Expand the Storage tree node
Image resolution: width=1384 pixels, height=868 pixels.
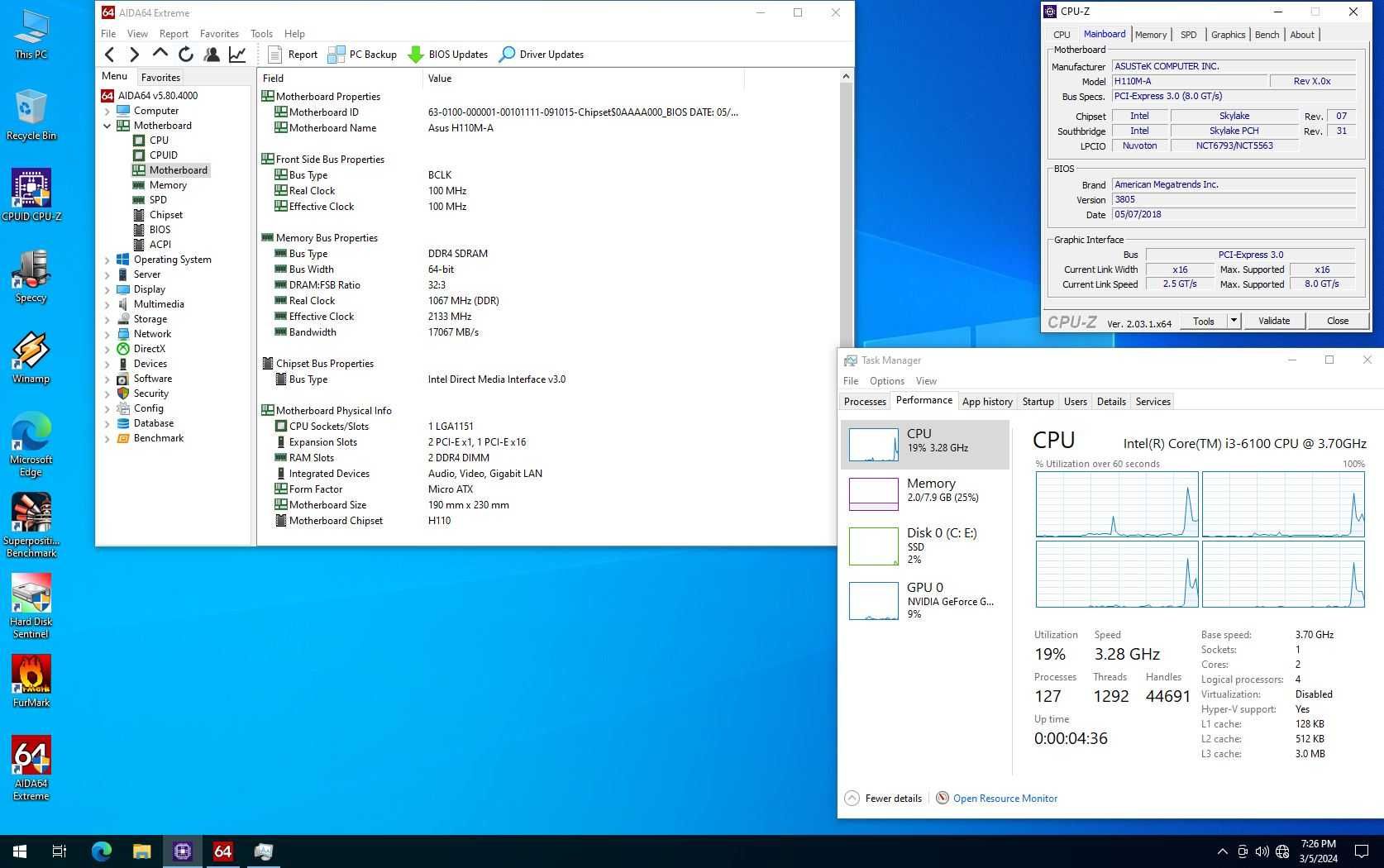[x=107, y=319]
